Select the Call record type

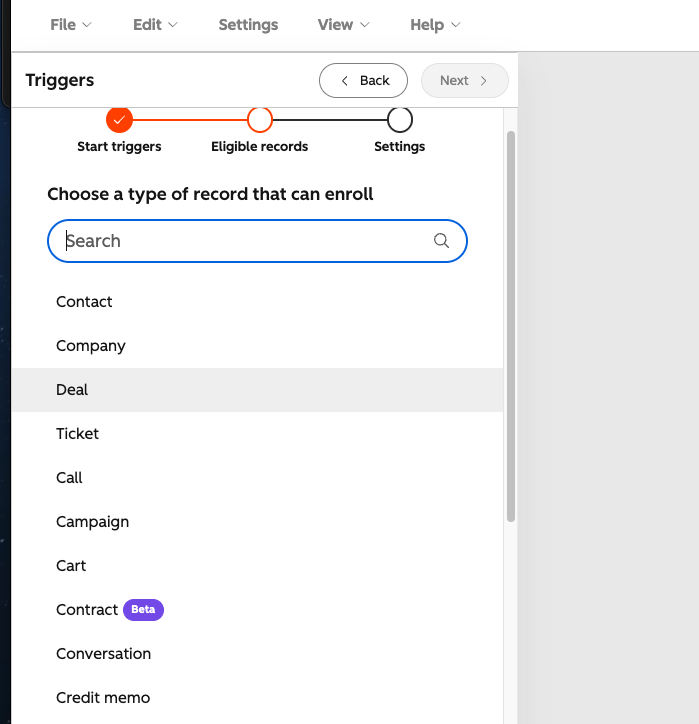coord(257,477)
